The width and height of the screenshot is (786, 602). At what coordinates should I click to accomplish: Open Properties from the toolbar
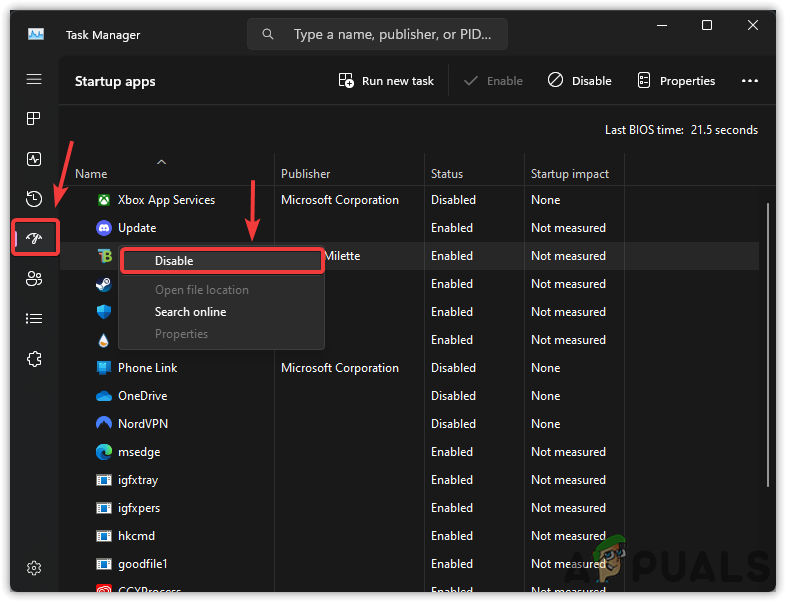676,81
